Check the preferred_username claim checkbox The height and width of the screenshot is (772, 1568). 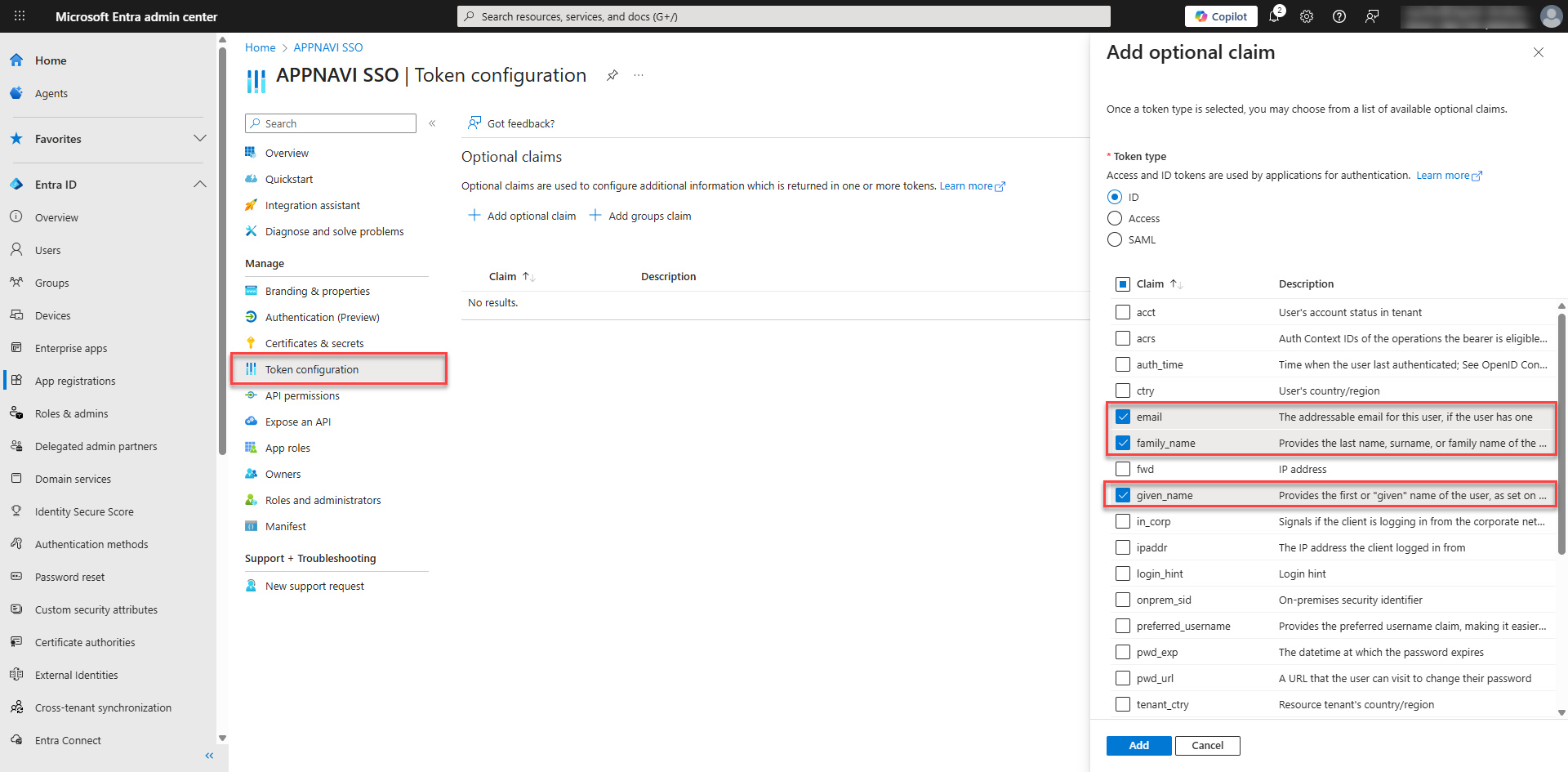pyautogui.click(x=1123, y=626)
